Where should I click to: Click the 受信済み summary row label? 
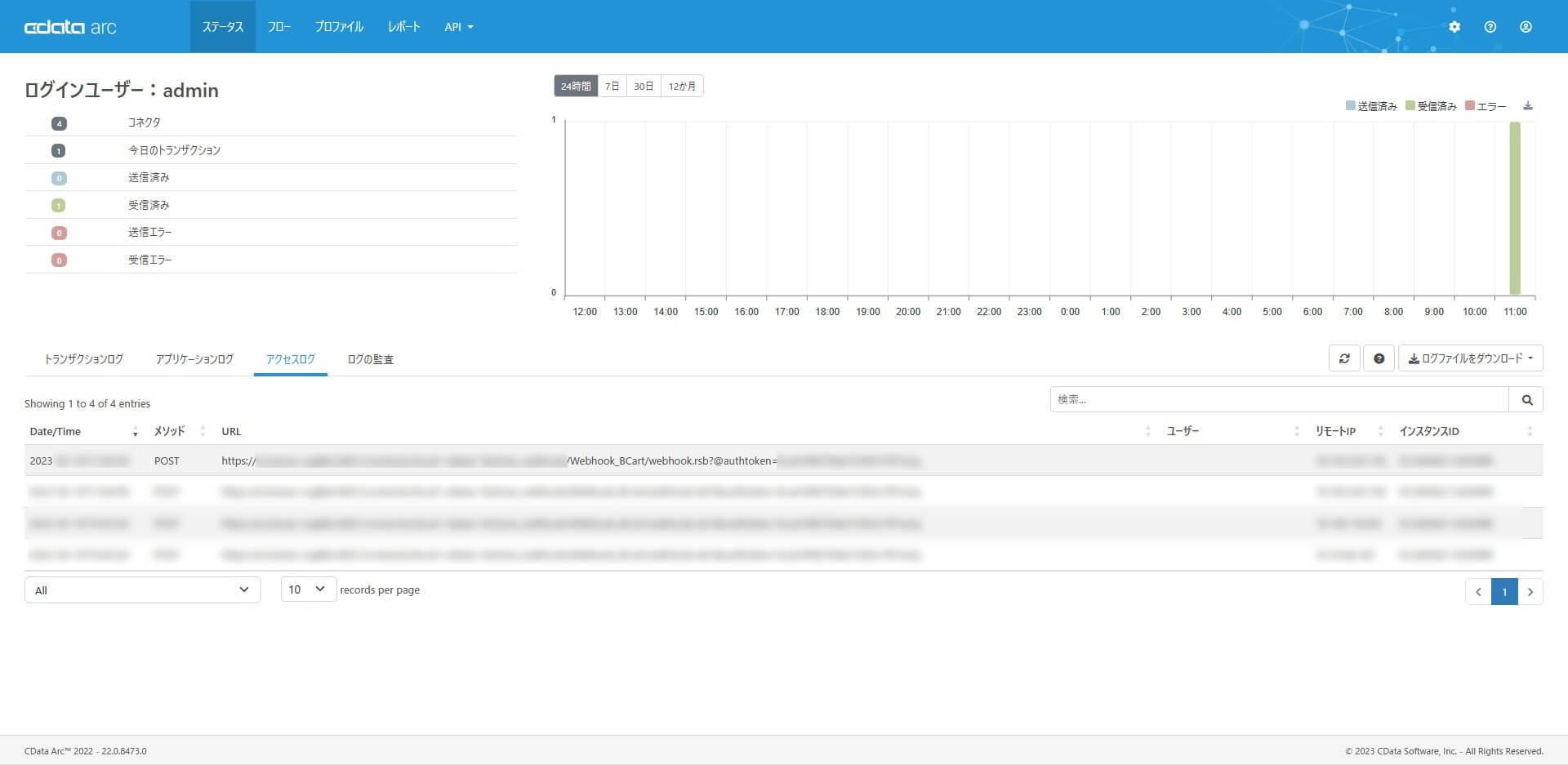(x=149, y=205)
